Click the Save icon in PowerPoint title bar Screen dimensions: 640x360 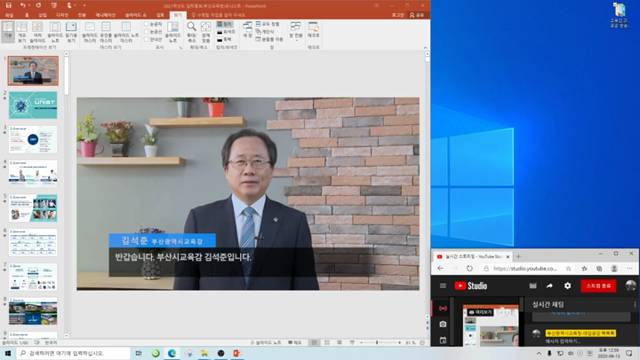tap(8, 5)
